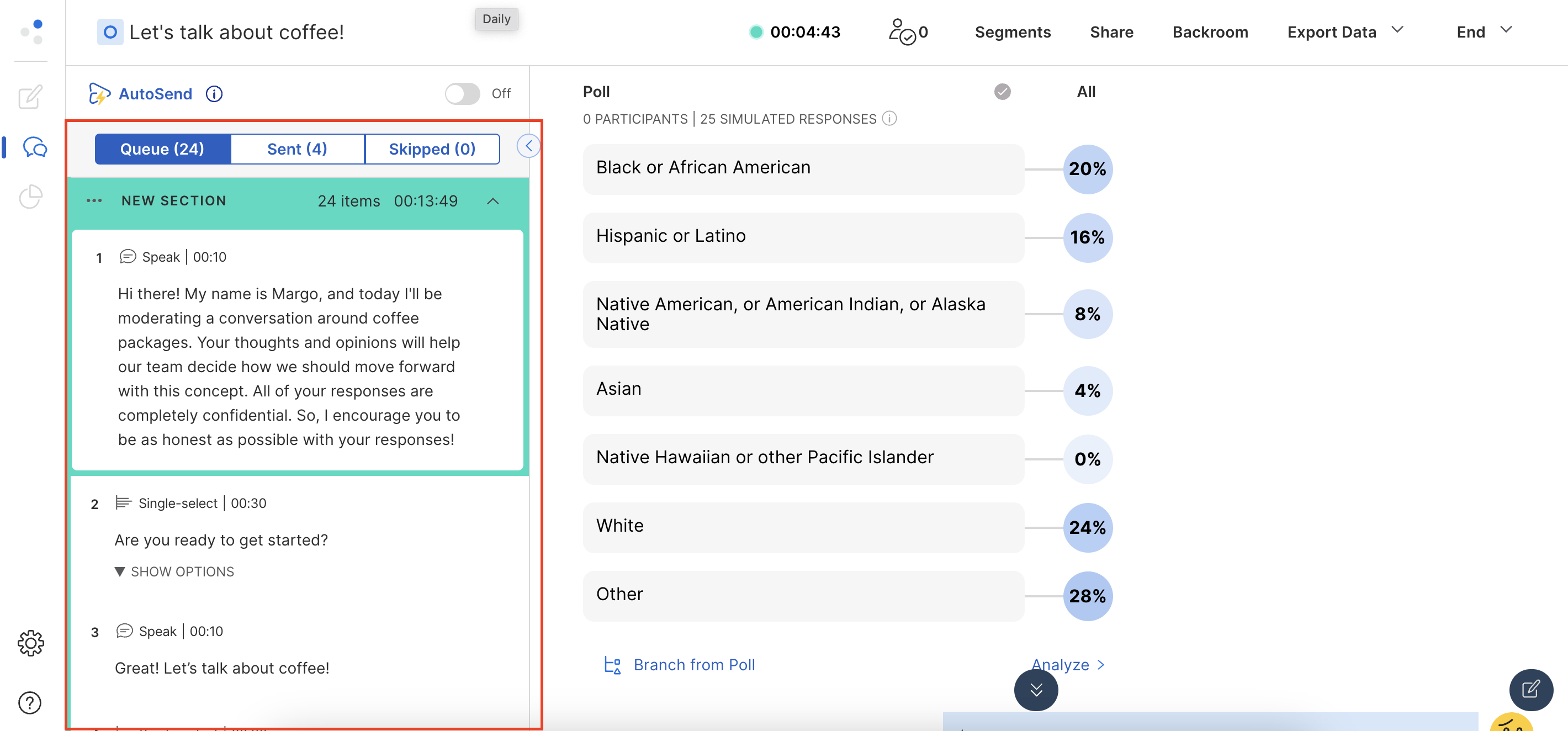Turn on the AutoSend toggle
1568x731 pixels.
click(x=462, y=94)
